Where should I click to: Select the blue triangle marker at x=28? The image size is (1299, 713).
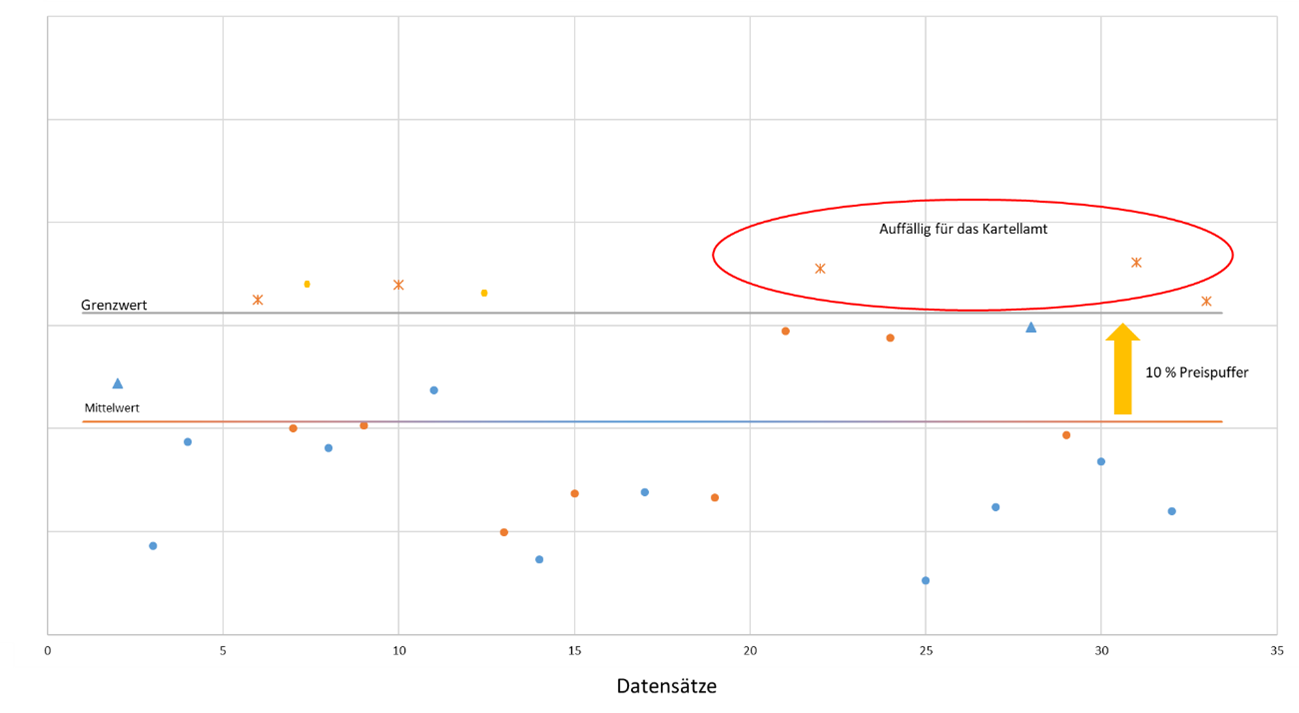(1031, 327)
